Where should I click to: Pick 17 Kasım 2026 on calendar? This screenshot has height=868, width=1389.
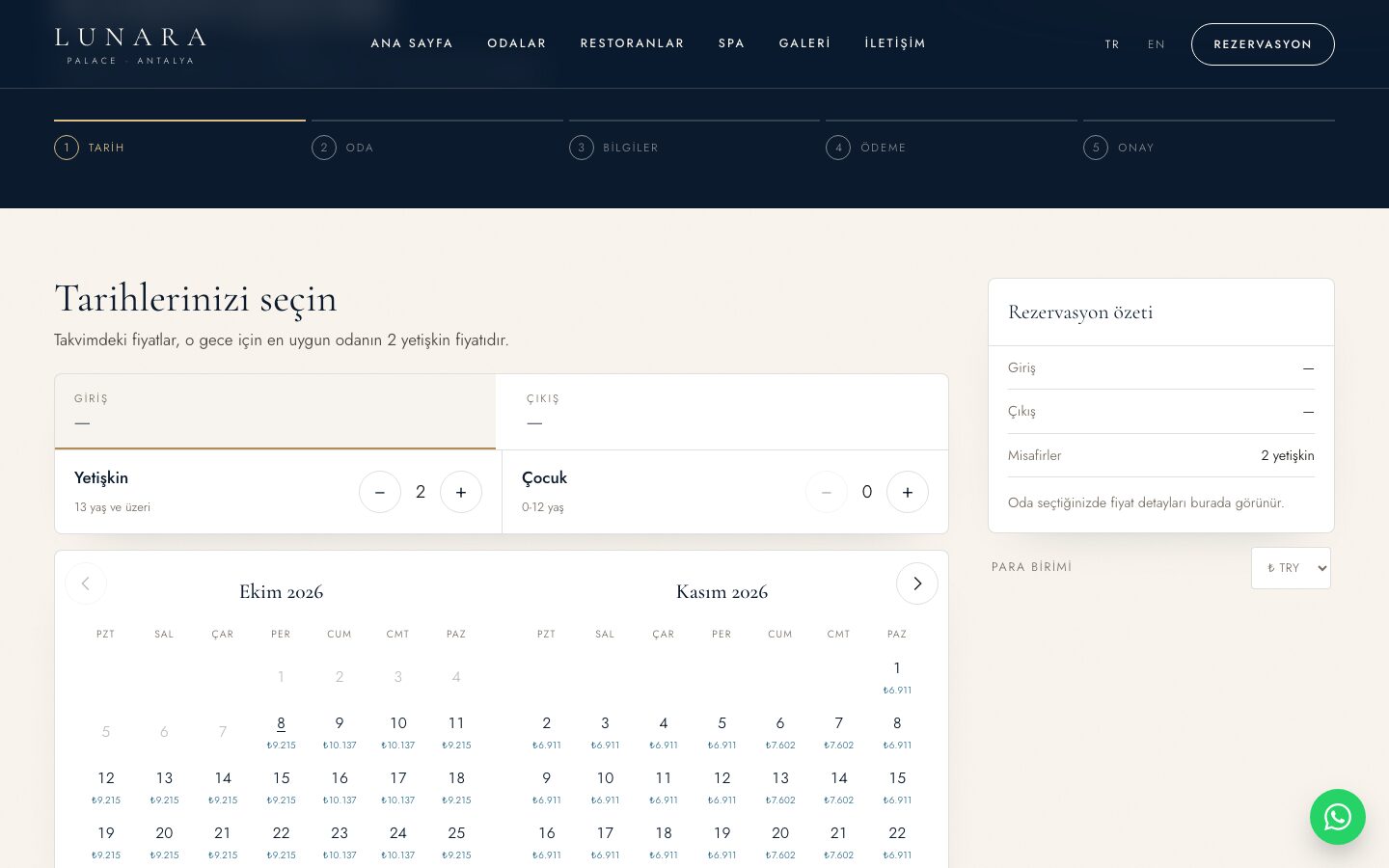(x=605, y=842)
